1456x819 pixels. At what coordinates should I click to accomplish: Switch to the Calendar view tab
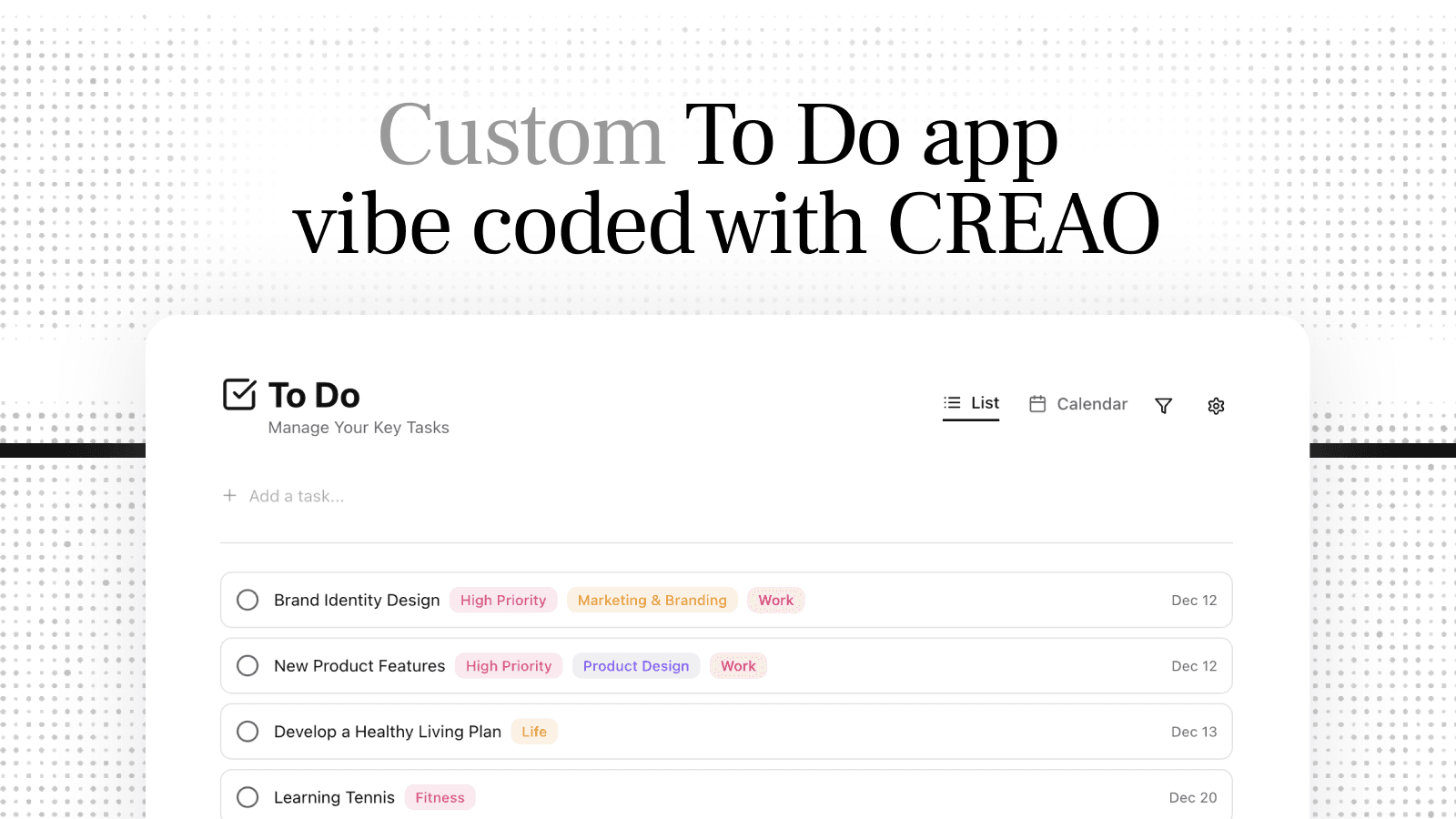[x=1077, y=404]
